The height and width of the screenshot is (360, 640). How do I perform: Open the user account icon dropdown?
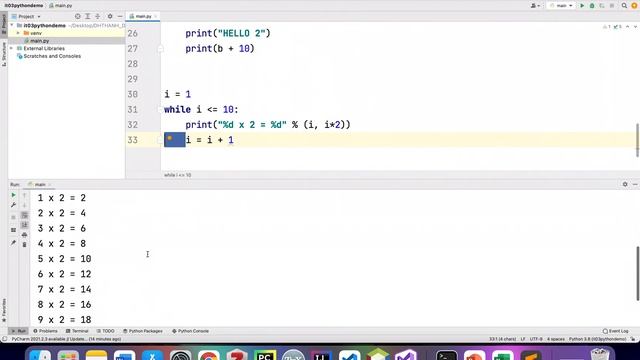pos(535,6)
